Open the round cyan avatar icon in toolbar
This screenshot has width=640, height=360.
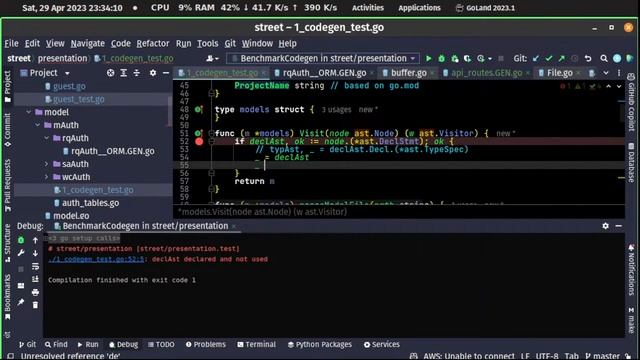[617, 58]
